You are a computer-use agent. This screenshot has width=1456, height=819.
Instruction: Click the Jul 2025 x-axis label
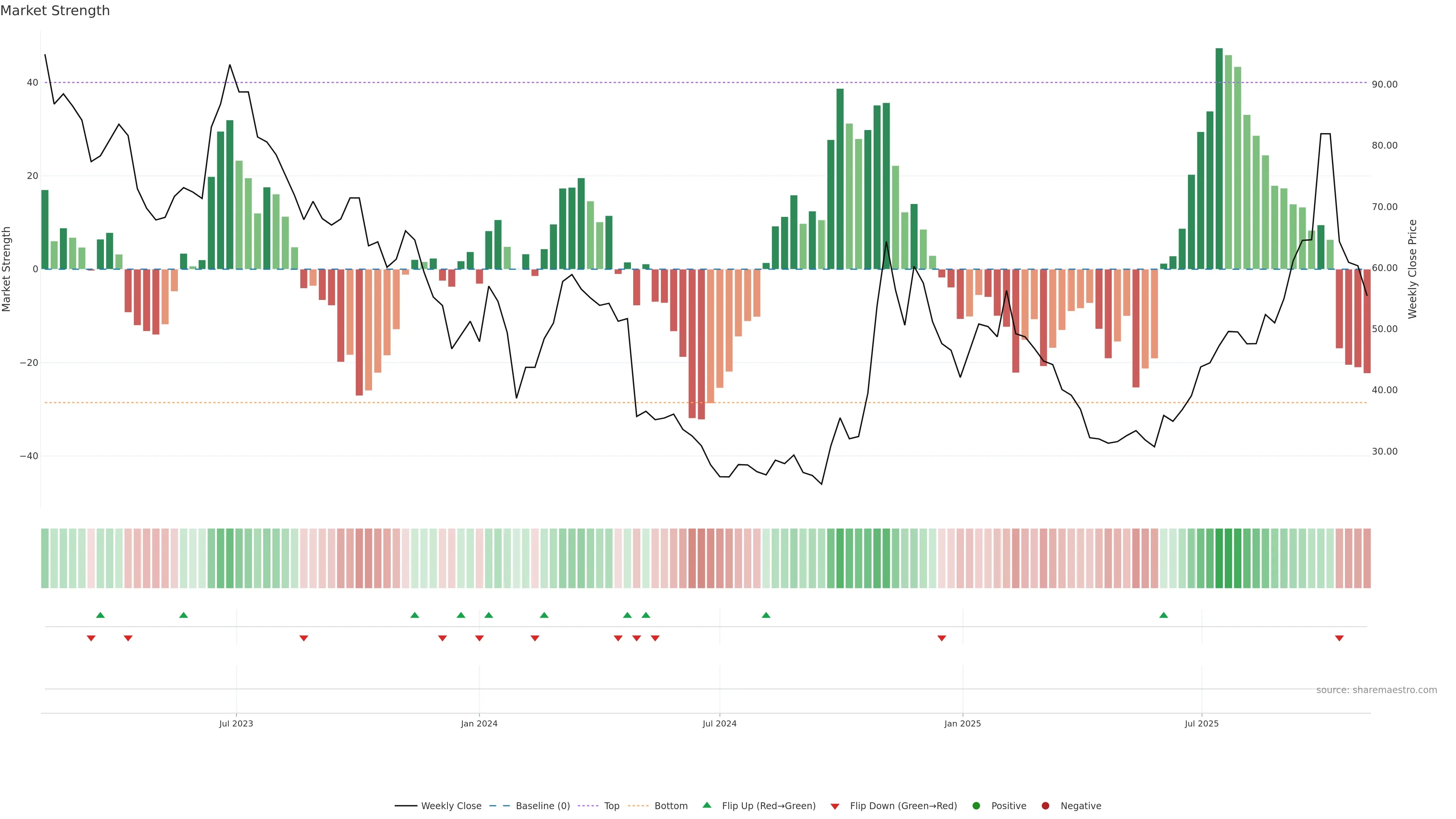tap(1202, 723)
